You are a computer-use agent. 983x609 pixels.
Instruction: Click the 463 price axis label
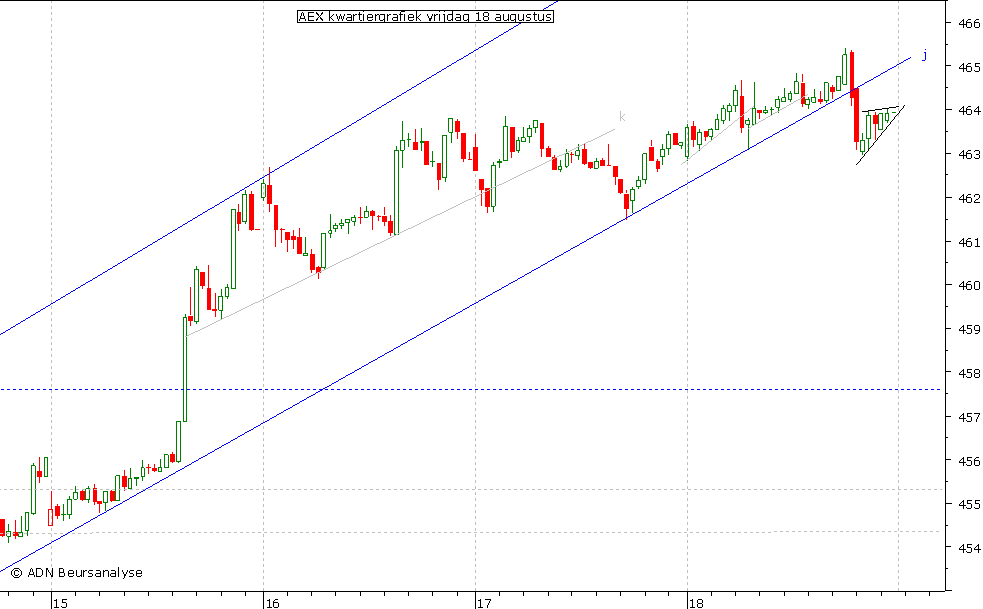pyautogui.click(x=969, y=154)
